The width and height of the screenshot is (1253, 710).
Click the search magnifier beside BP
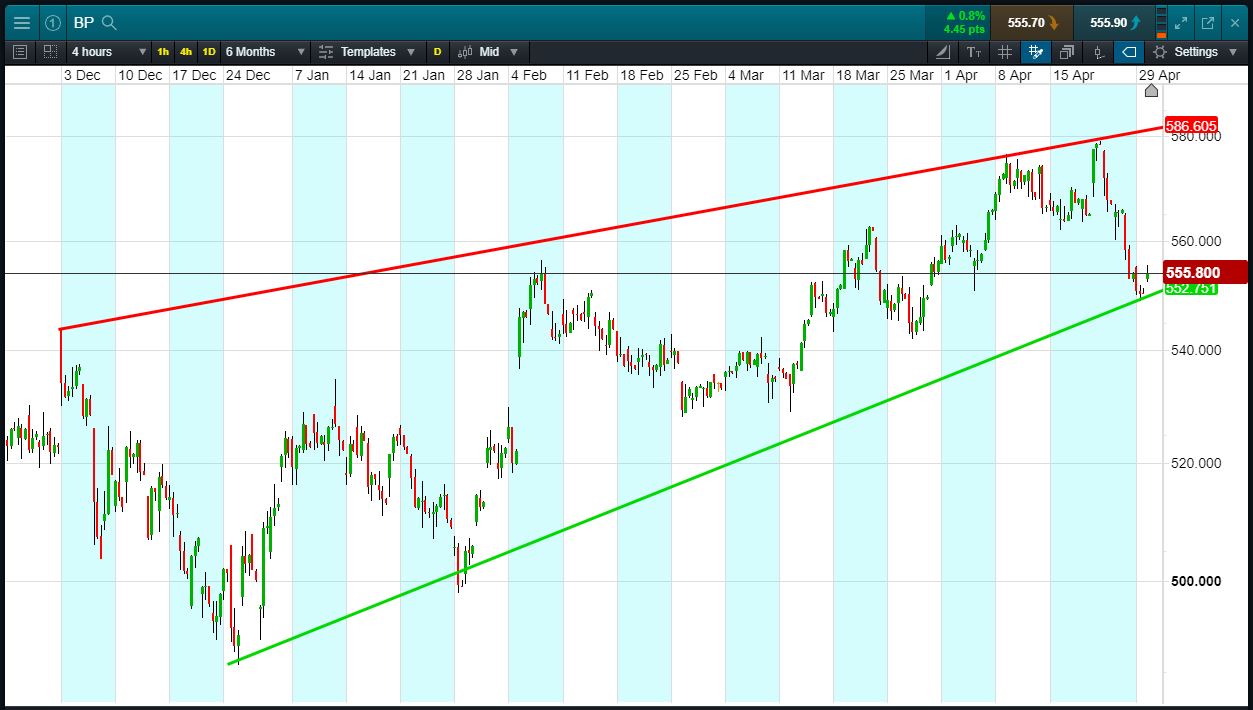pyautogui.click(x=110, y=22)
